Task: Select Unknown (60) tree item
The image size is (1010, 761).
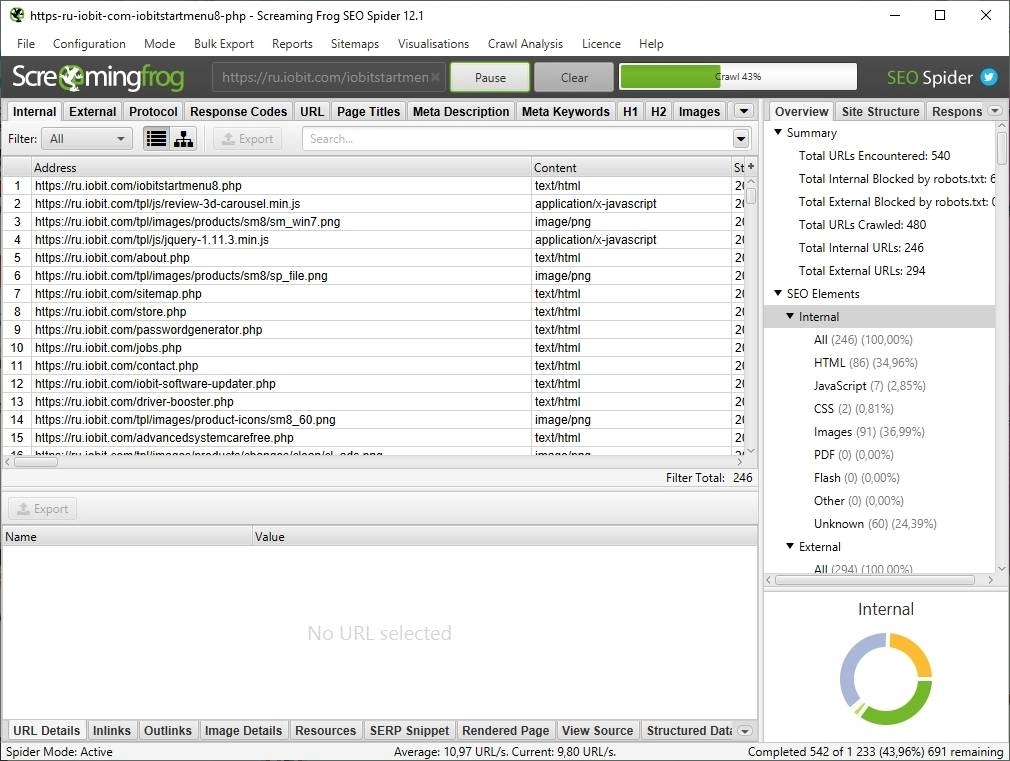Action: click(875, 524)
